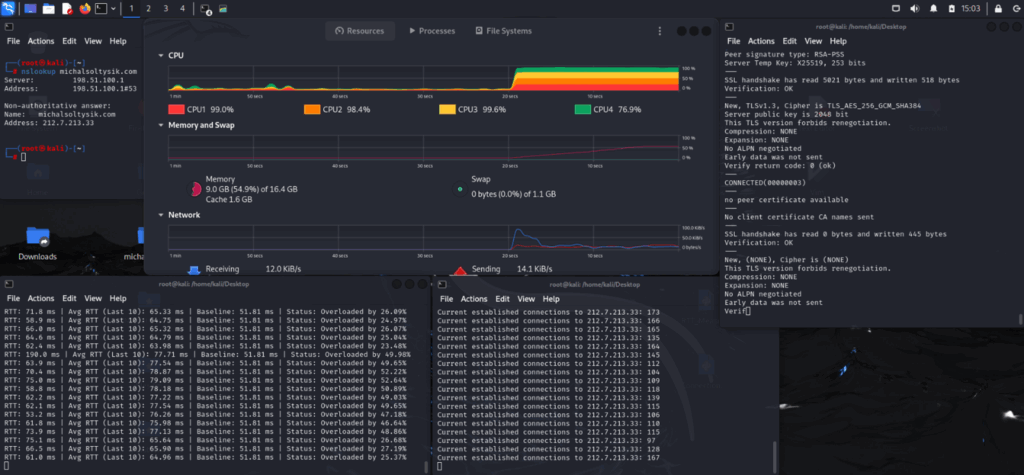
Task: Open Actions menu in the TLS handshake terminal
Action: point(761,41)
